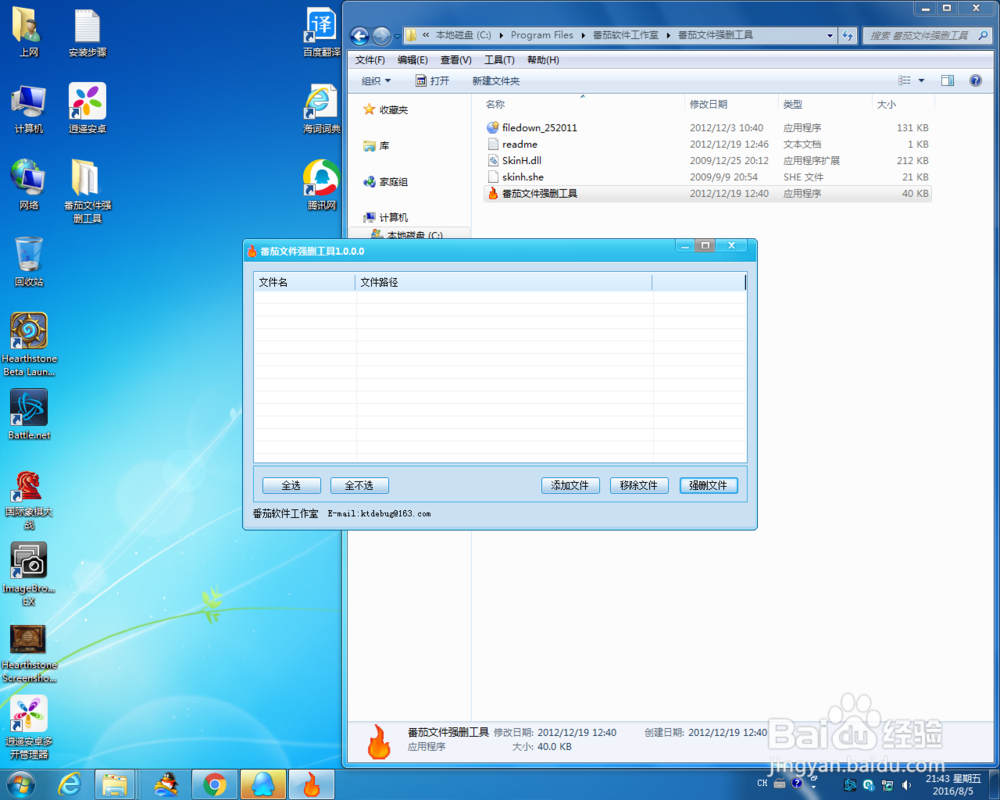Select the SkinH.dll file
This screenshot has height=800, width=1000.
point(707,161)
